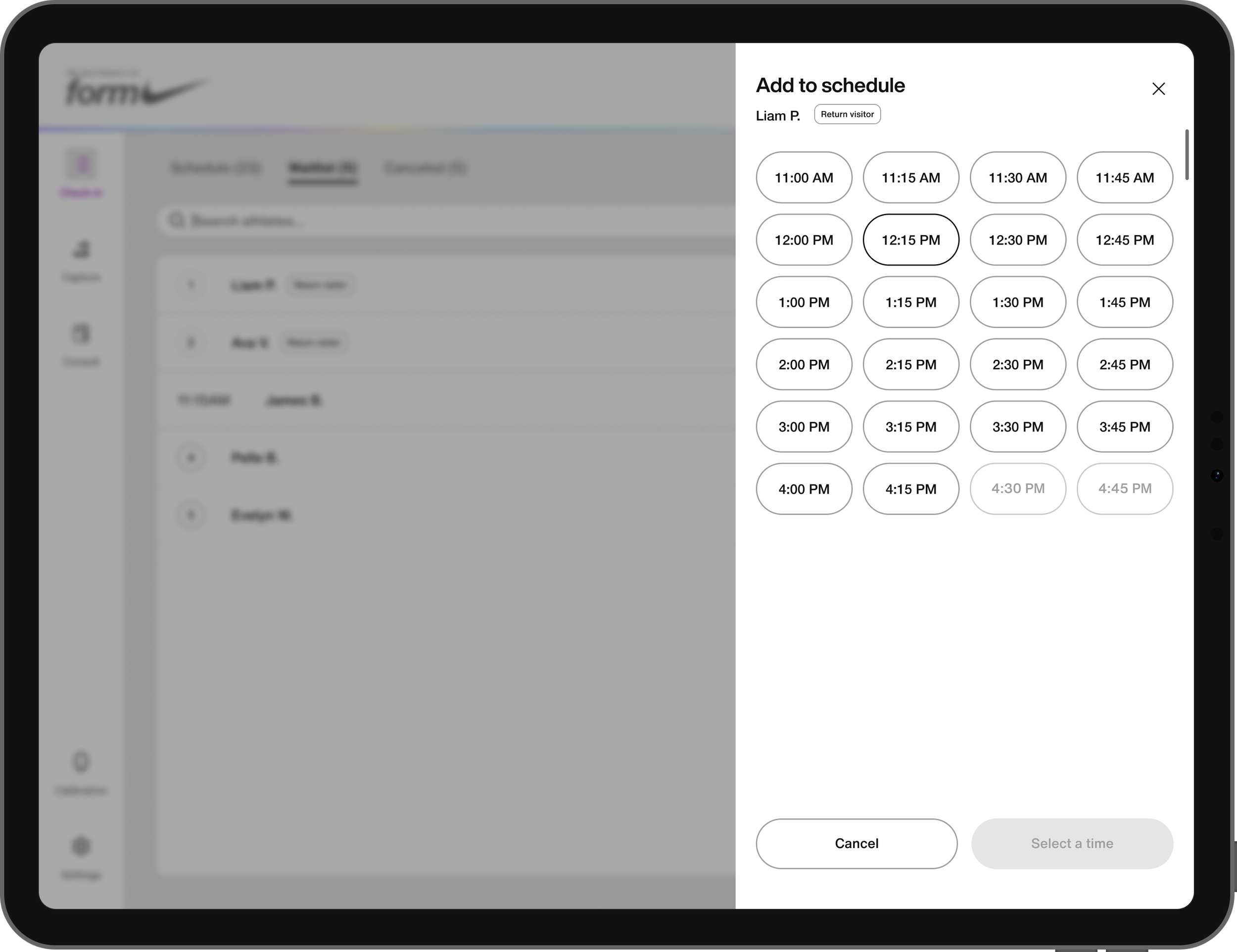Select the 11:00 AM time slot
This screenshot has width=1237, height=952.
point(804,177)
